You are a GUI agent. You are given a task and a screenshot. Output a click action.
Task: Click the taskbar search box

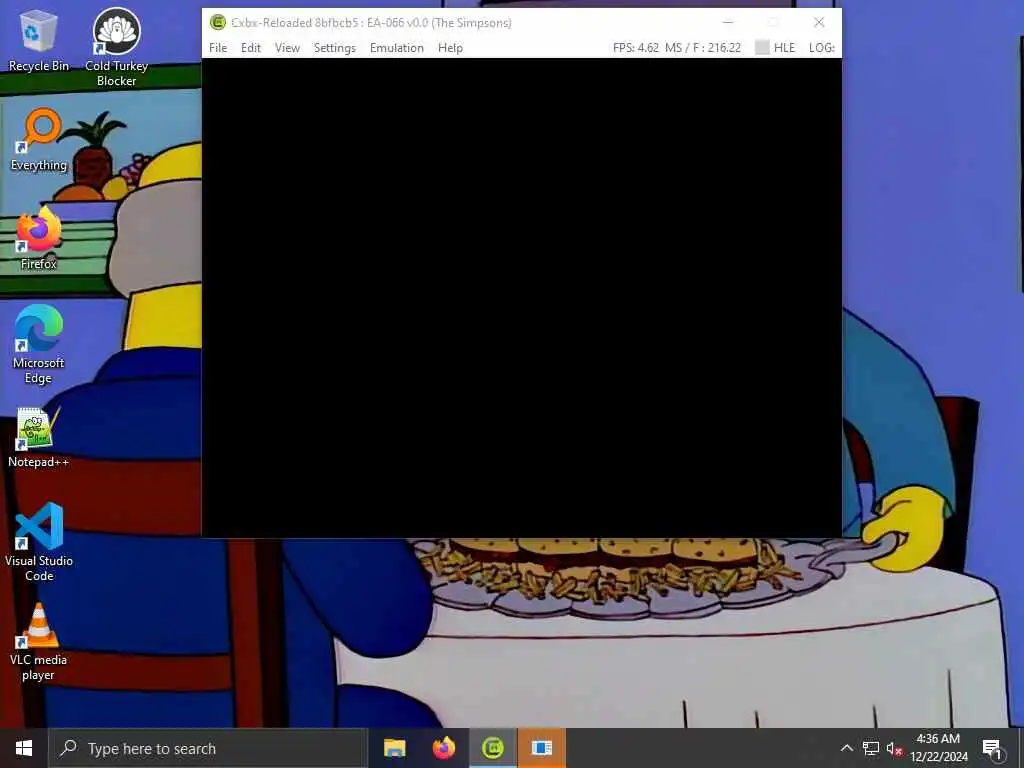pyautogui.click(x=208, y=748)
